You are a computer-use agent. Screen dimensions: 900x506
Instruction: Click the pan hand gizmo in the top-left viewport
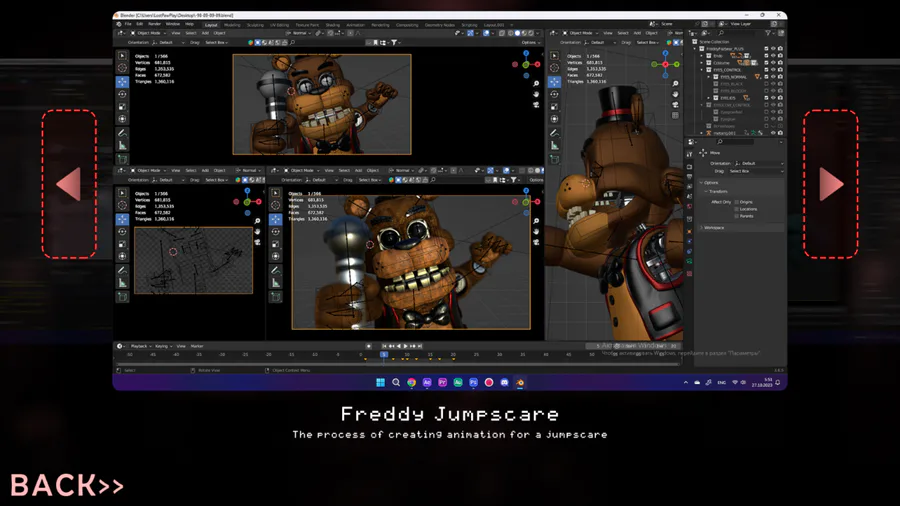point(536,94)
